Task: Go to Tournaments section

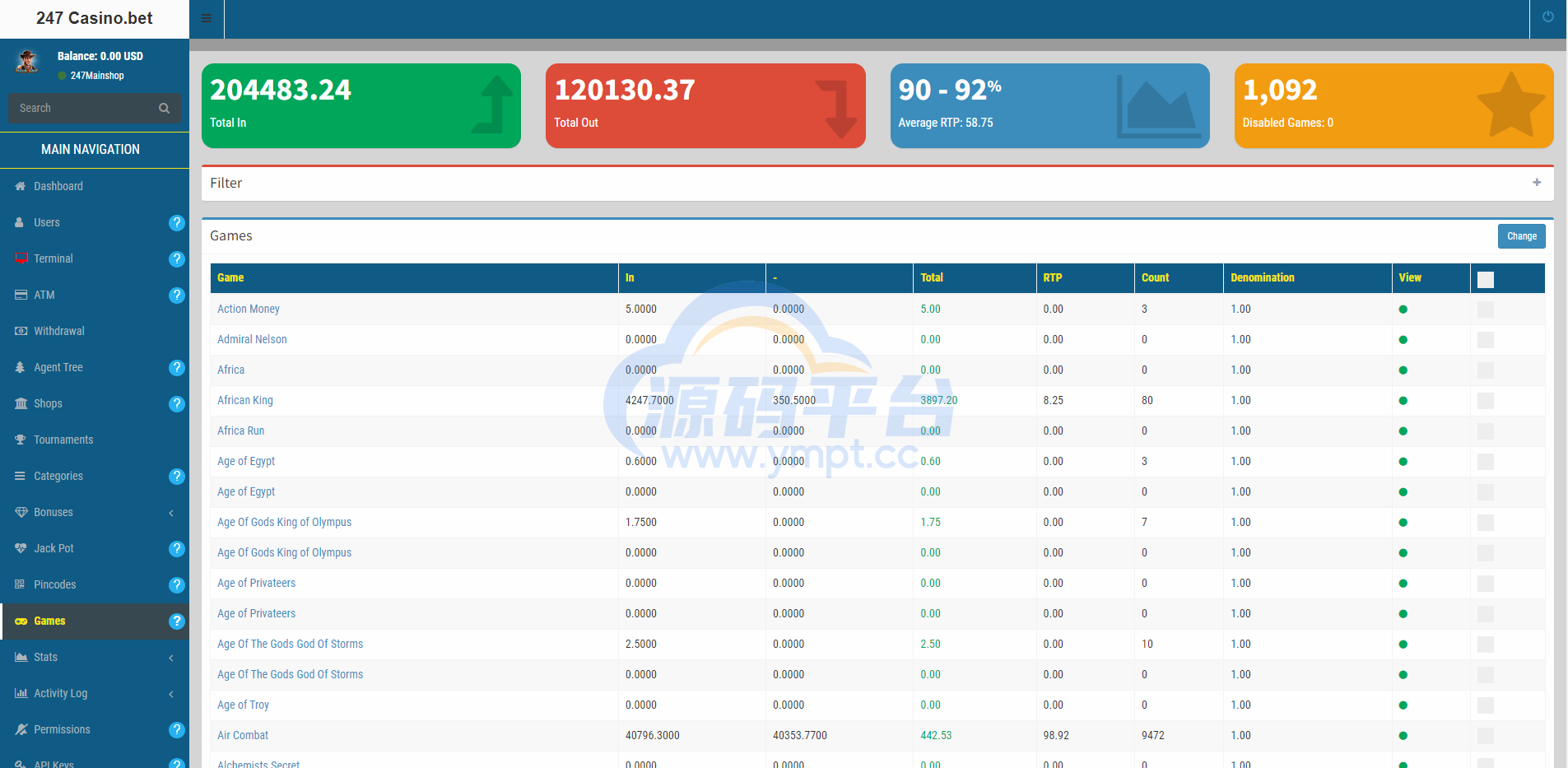Action: pos(95,440)
